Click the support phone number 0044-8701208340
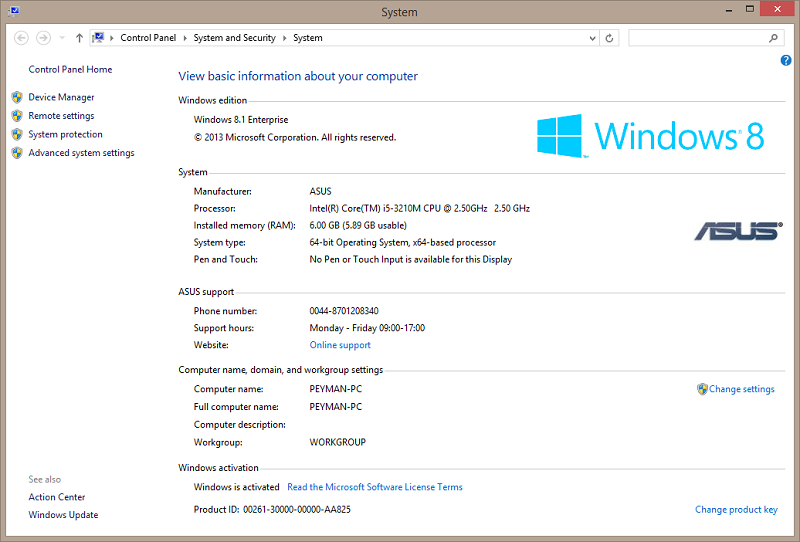The height and width of the screenshot is (542, 800). click(x=344, y=311)
